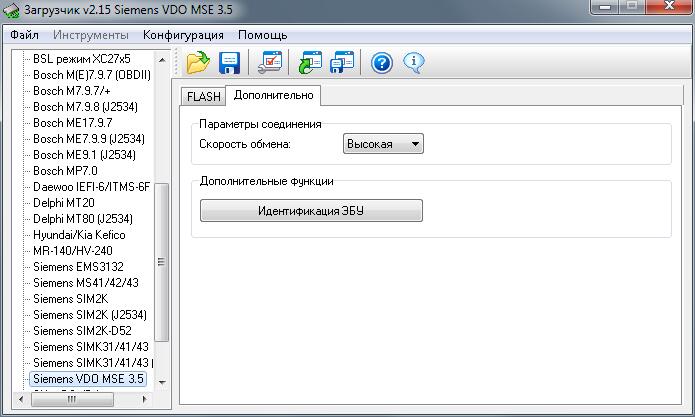Select Bosch M7.9.8 (J2534) entry

[x=85, y=106]
